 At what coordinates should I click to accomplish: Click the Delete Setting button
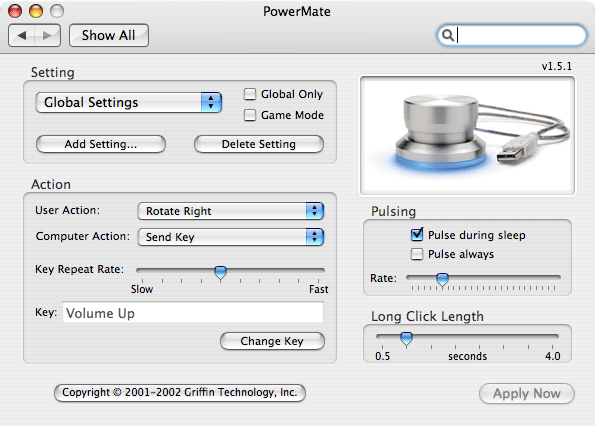point(259,144)
